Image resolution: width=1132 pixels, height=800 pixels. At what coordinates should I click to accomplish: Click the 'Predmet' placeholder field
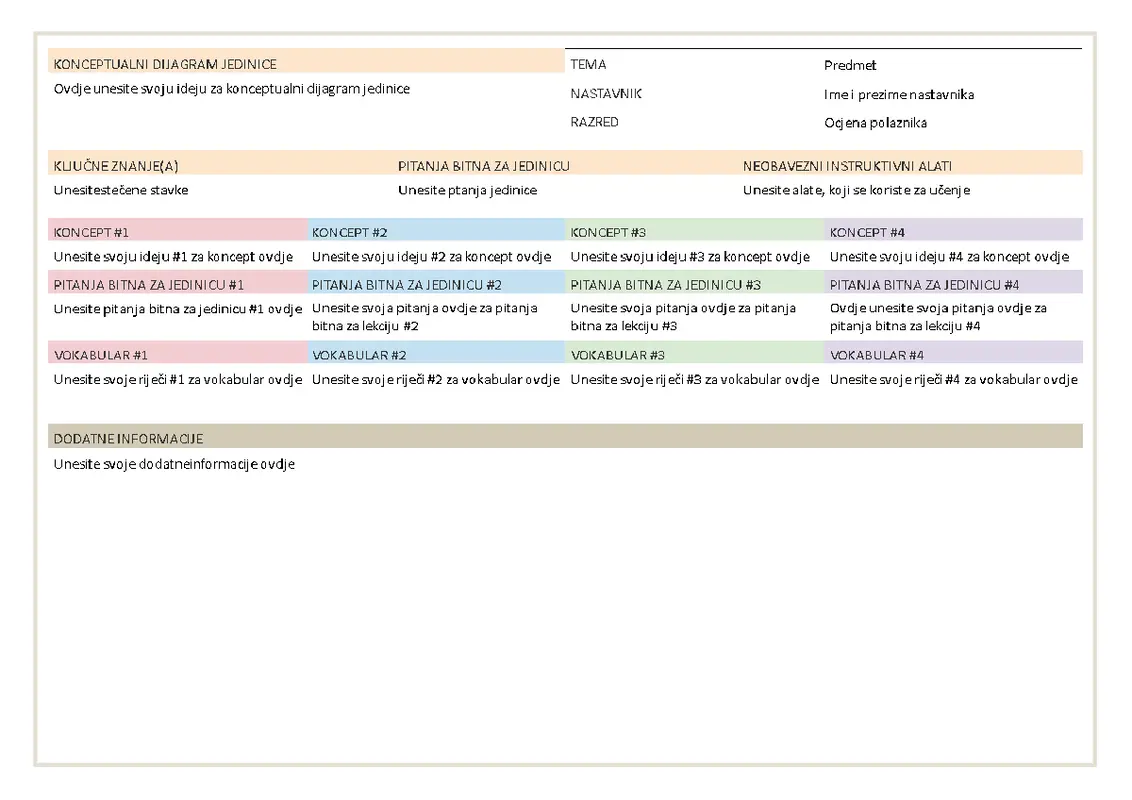(850, 65)
